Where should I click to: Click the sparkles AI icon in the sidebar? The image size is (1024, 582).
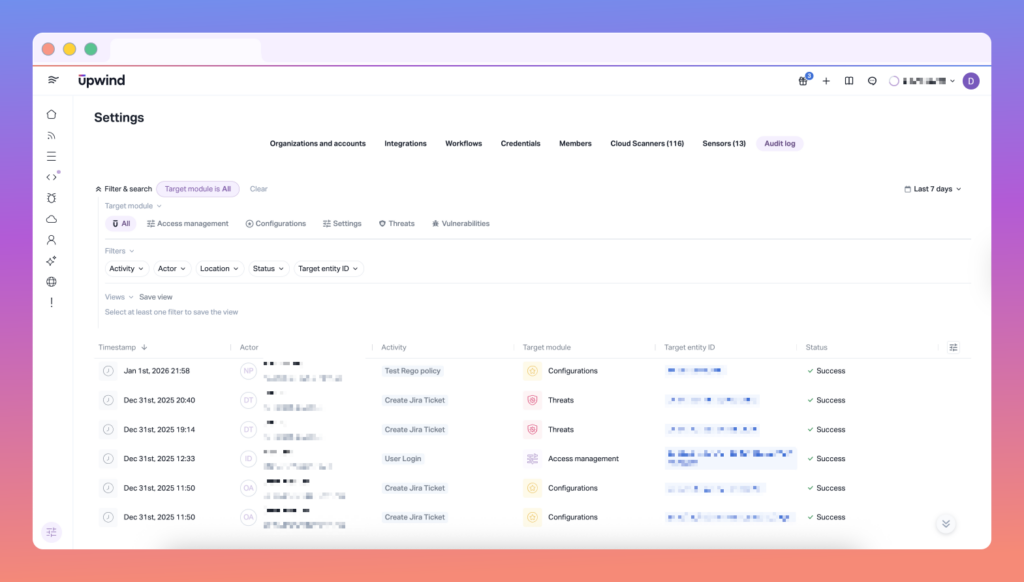click(51, 260)
